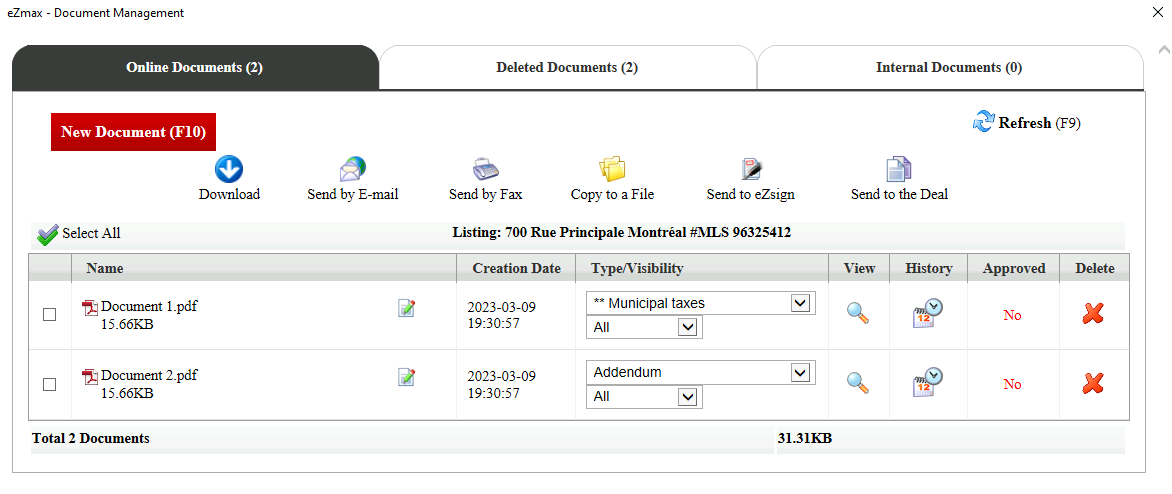The width and height of the screenshot is (1172, 494).
Task: Check the box for Document 1.pdf
Action: pyautogui.click(x=49, y=315)
